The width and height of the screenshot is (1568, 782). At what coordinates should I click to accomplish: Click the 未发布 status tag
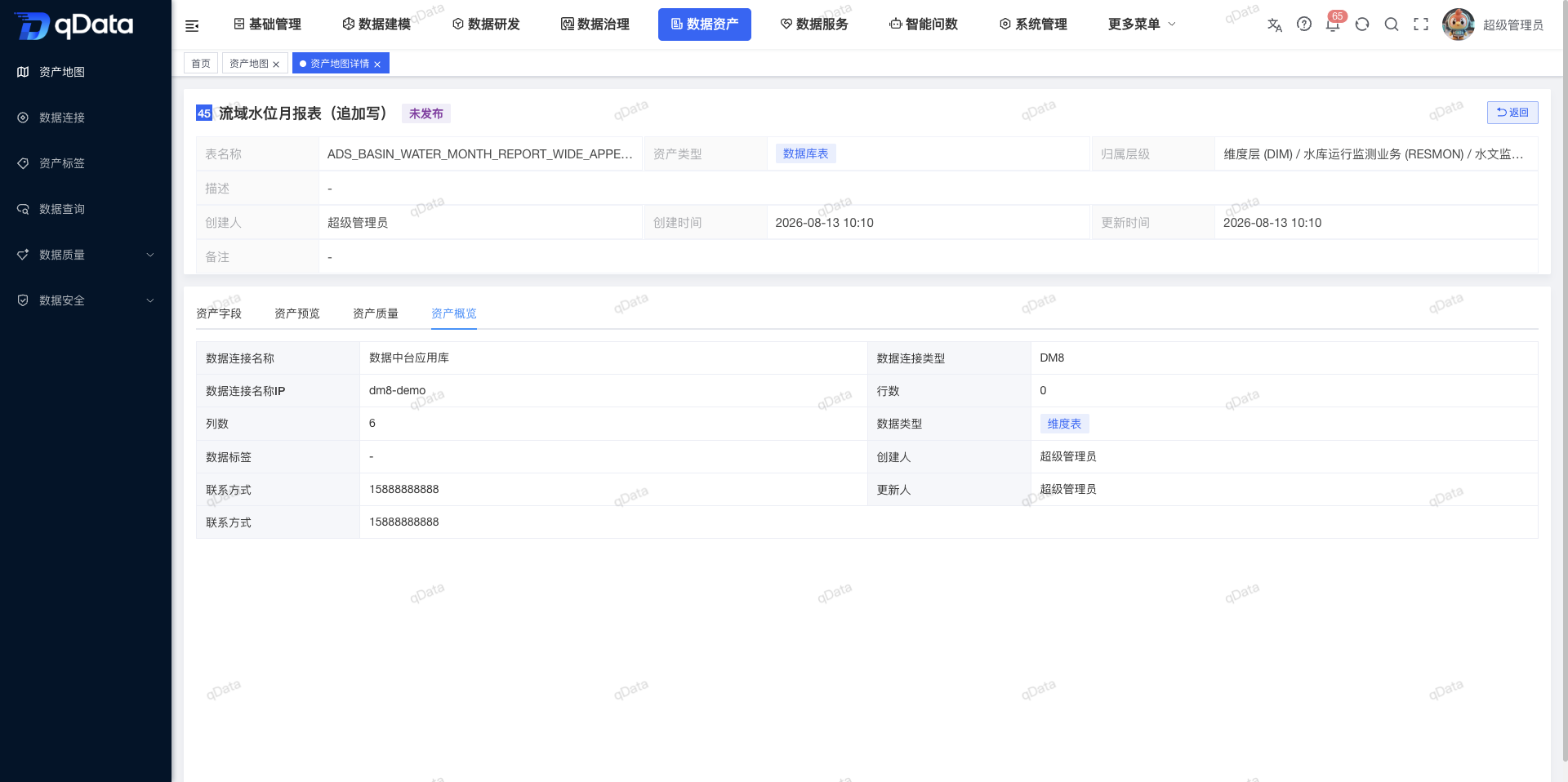tap(426, 113)
